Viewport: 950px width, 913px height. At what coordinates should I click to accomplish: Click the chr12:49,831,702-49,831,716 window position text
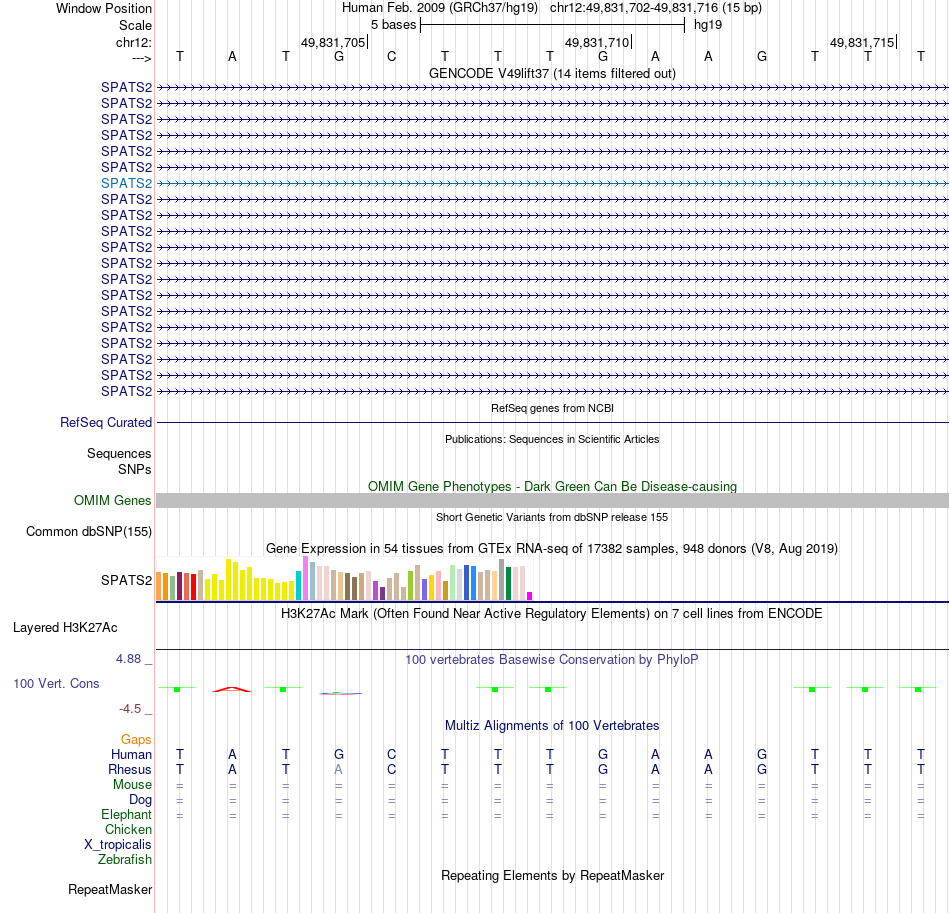point(656,8)
